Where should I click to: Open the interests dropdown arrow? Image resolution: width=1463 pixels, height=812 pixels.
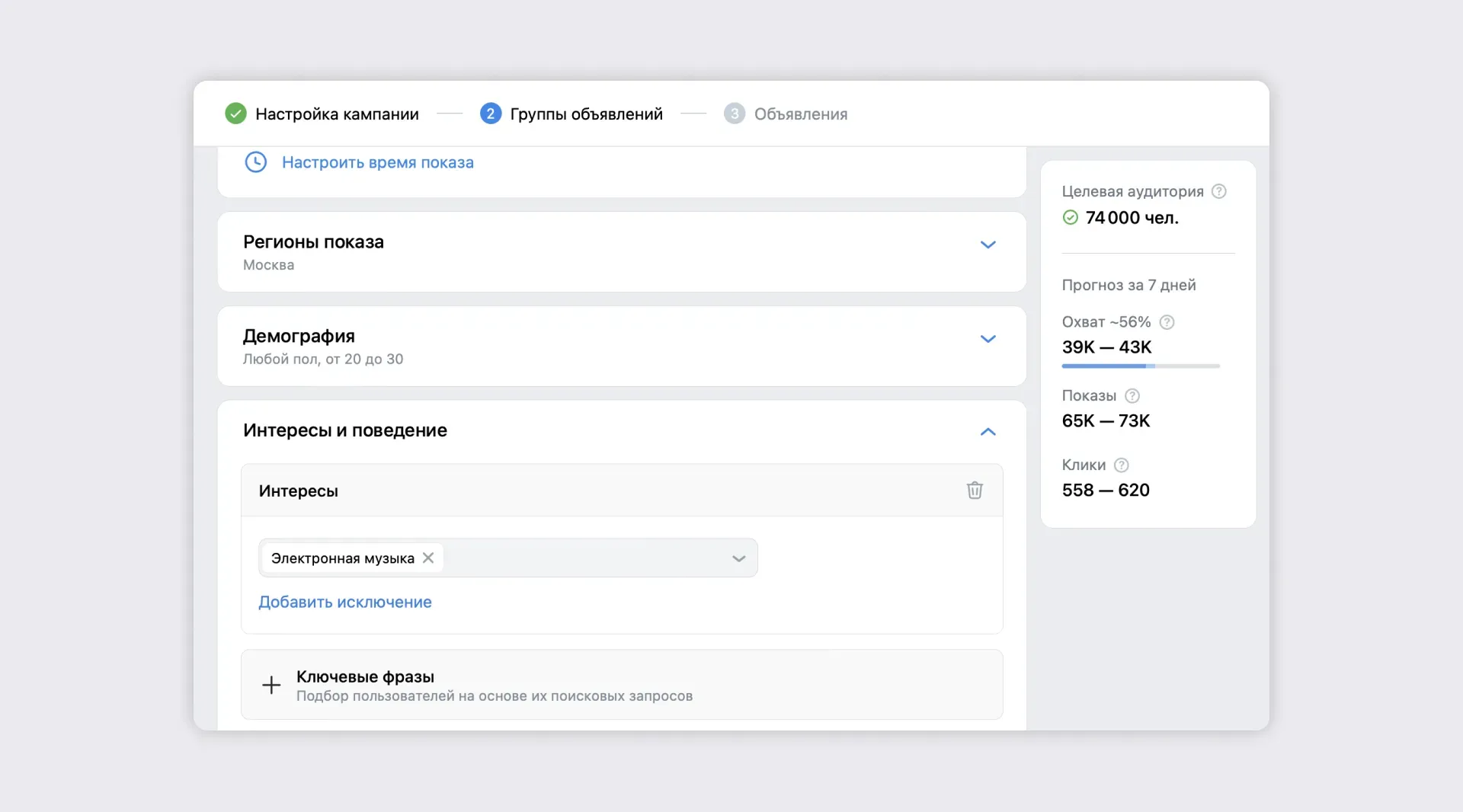[738, 558]
